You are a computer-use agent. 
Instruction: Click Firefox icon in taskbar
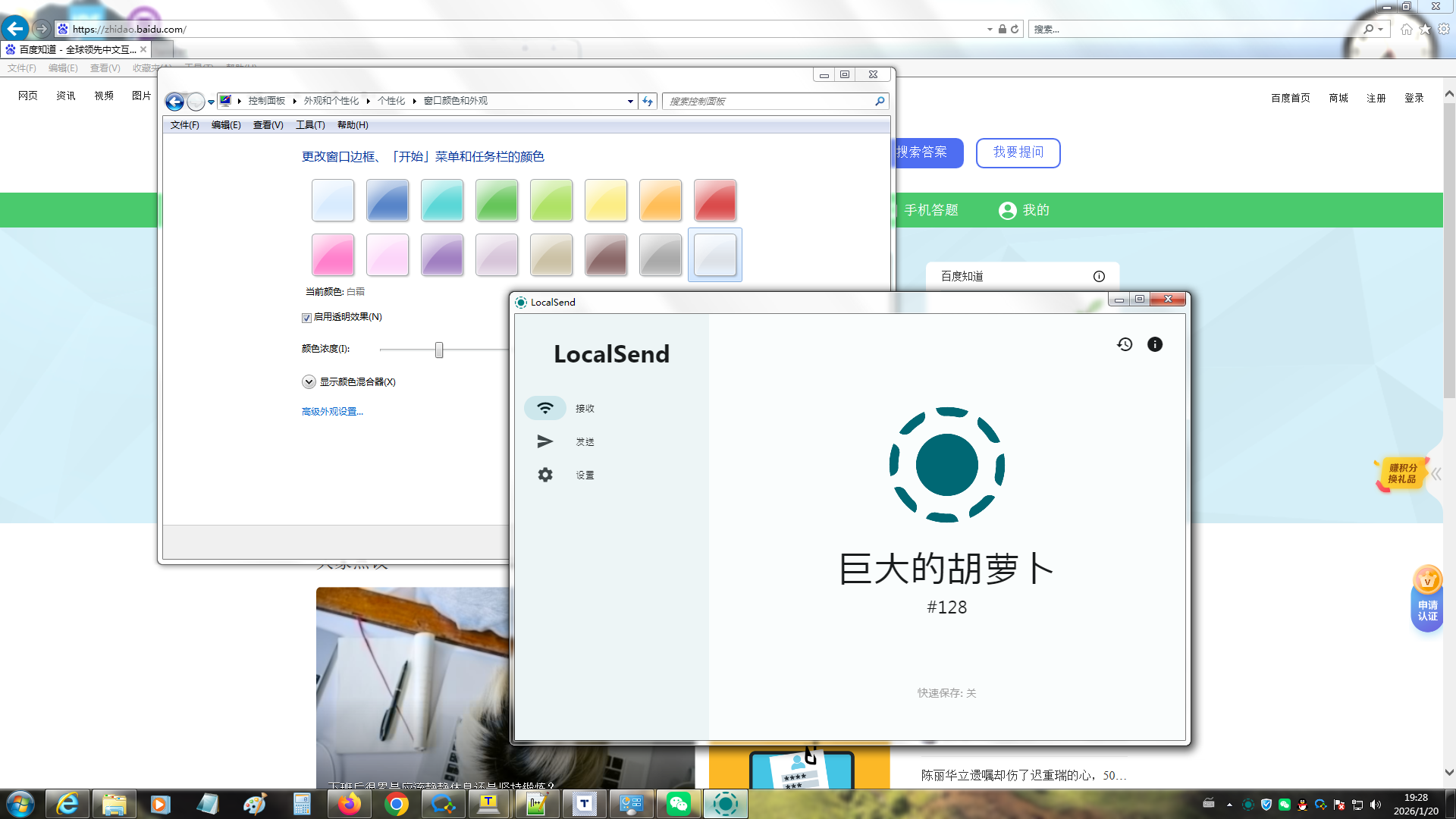click(x=349, y=804)
